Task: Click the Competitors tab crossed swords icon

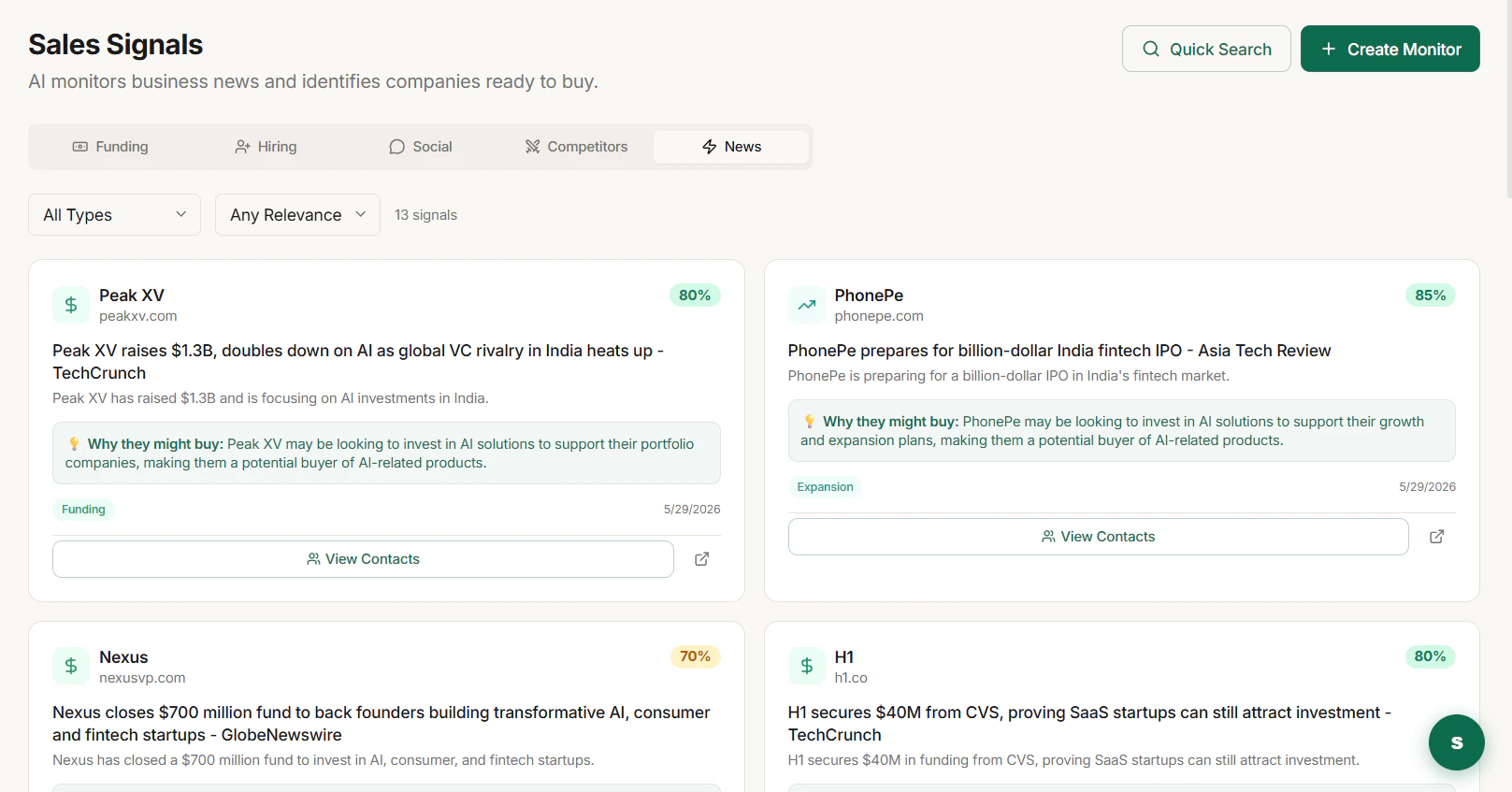Action: [532, 147]
